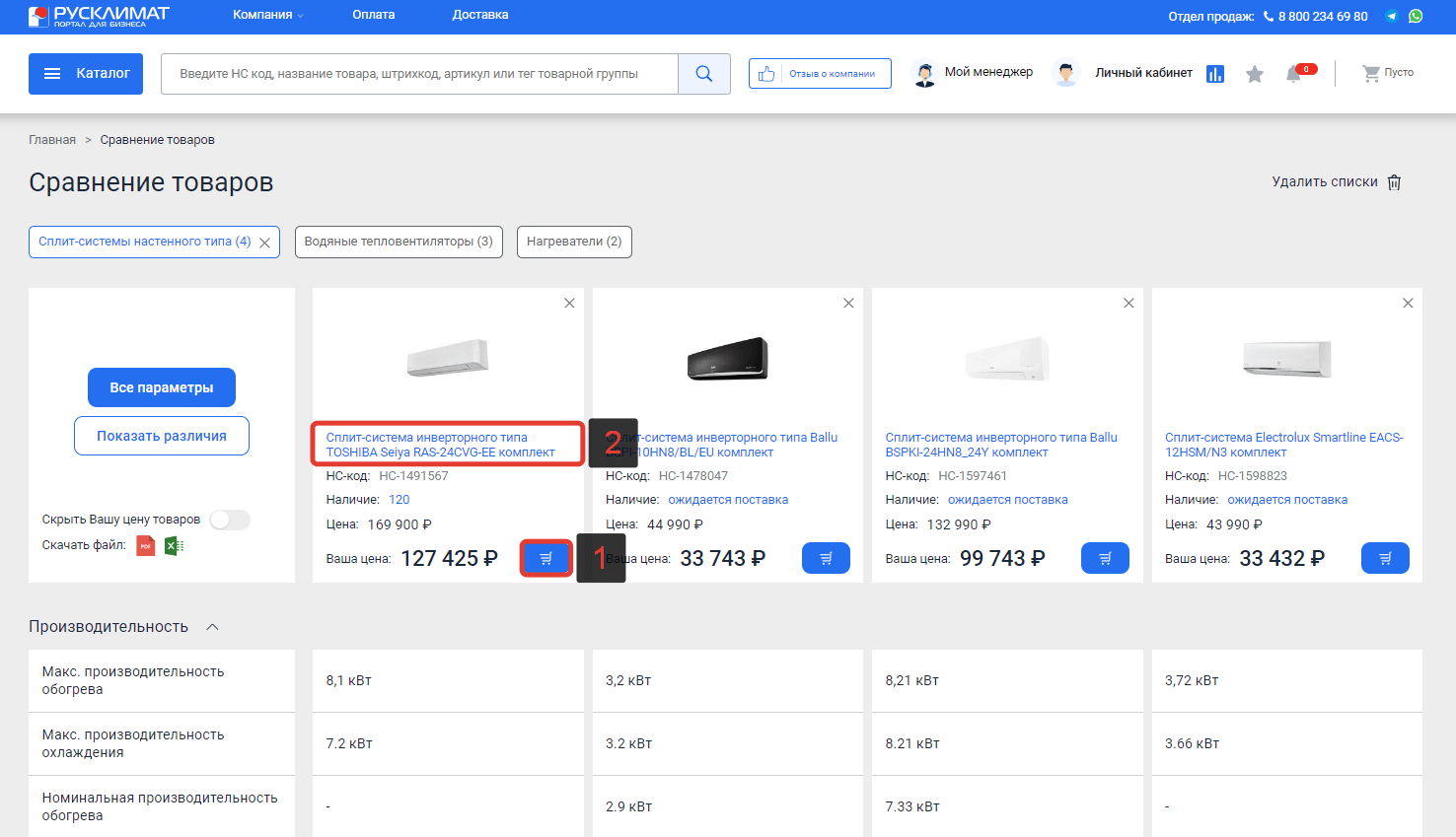Switch to Нагреватели (2) tab
Screen dimensions: 1456x837
(574, 242)
